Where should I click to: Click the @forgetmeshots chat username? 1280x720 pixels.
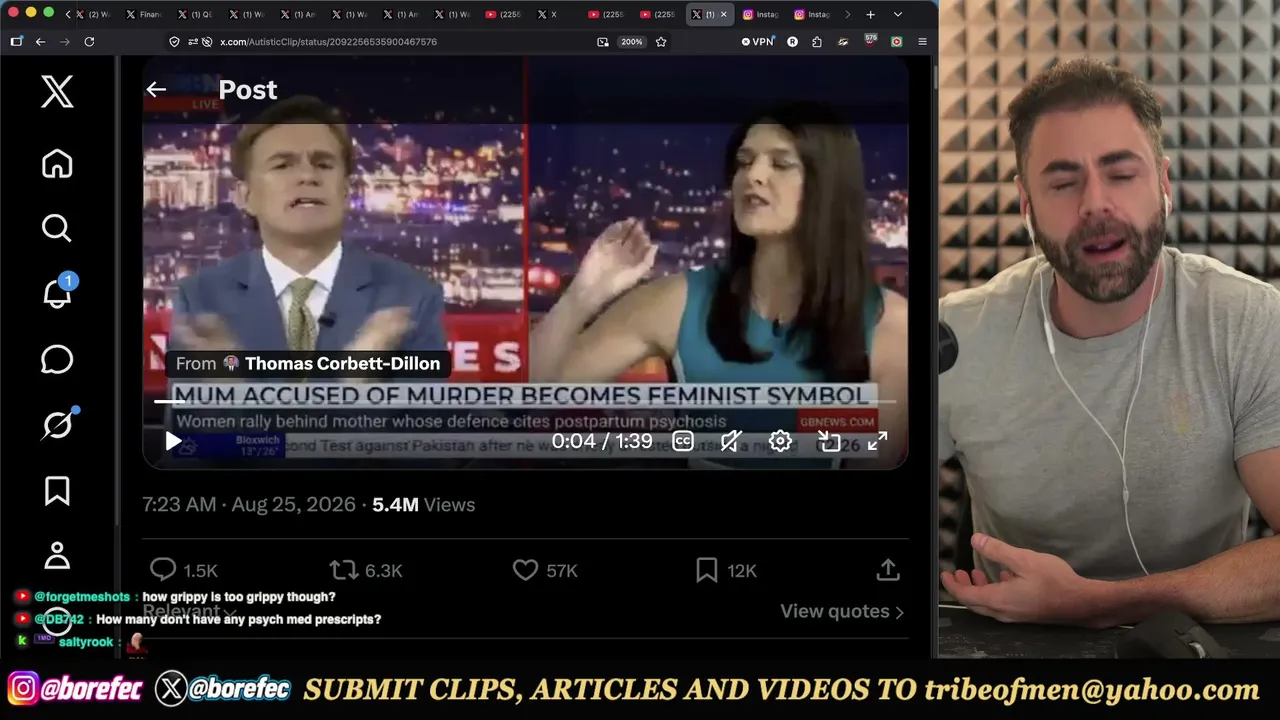[82, 597]
